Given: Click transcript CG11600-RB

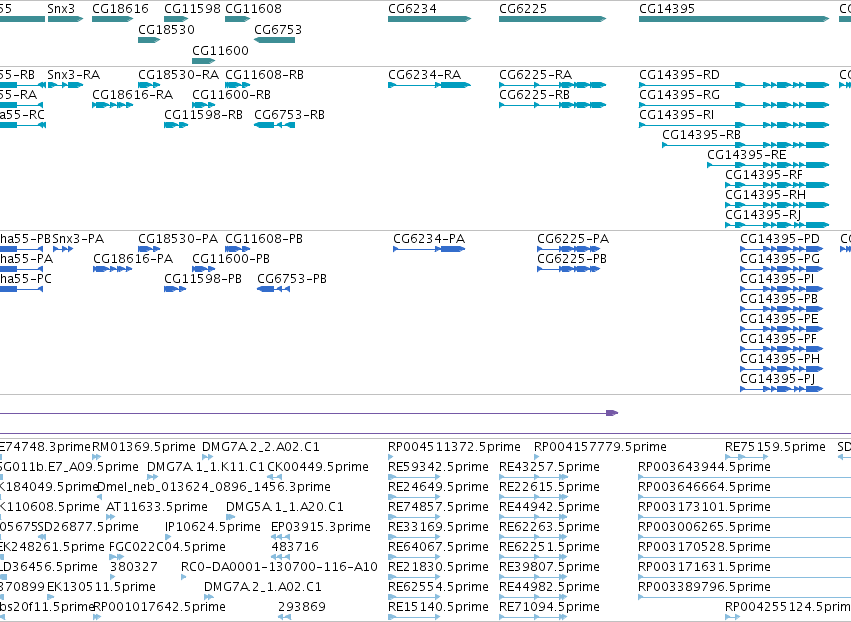Looking at the screenshot, I should pos(204,105).
